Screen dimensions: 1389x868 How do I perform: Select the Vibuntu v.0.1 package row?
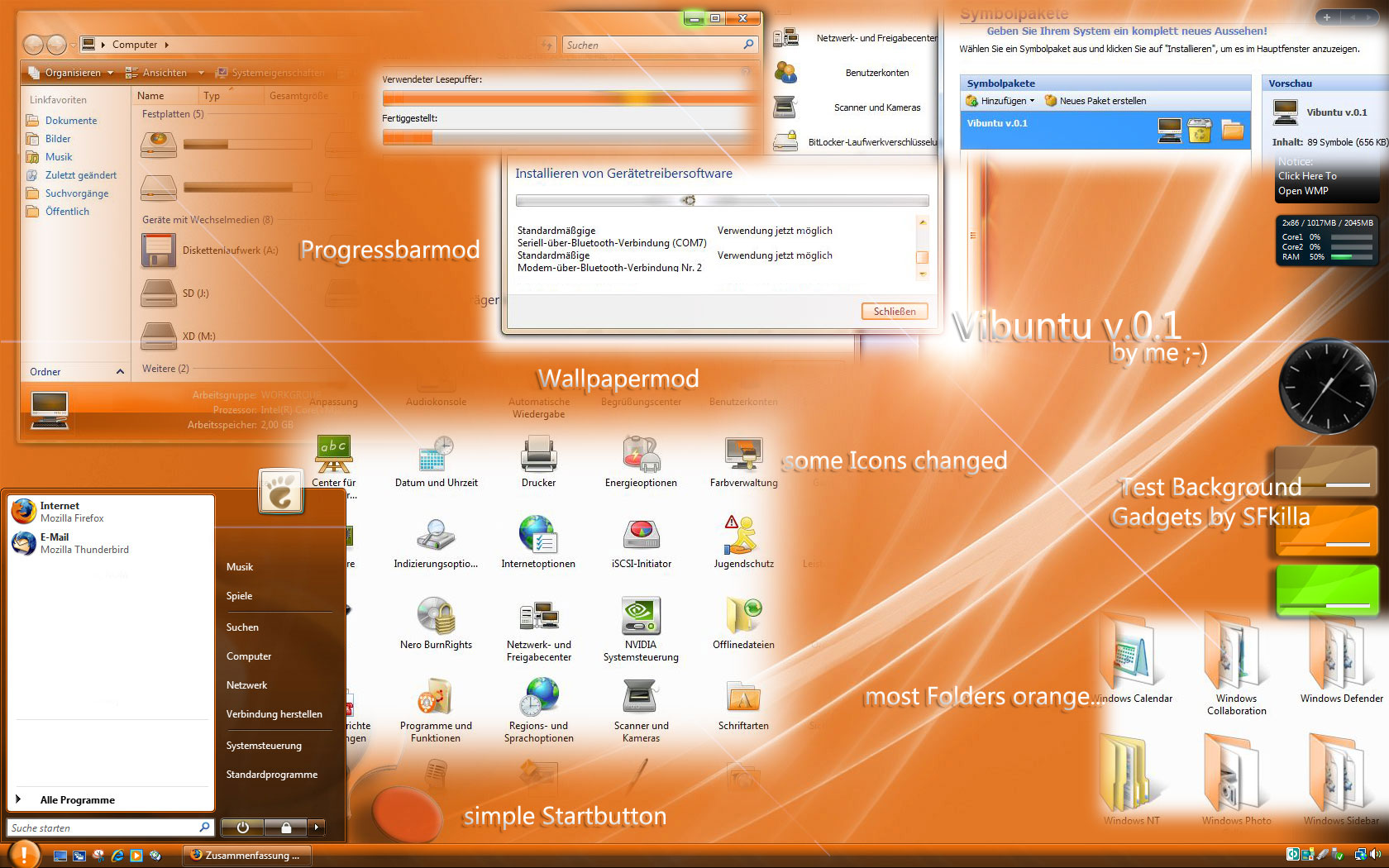1105,130
